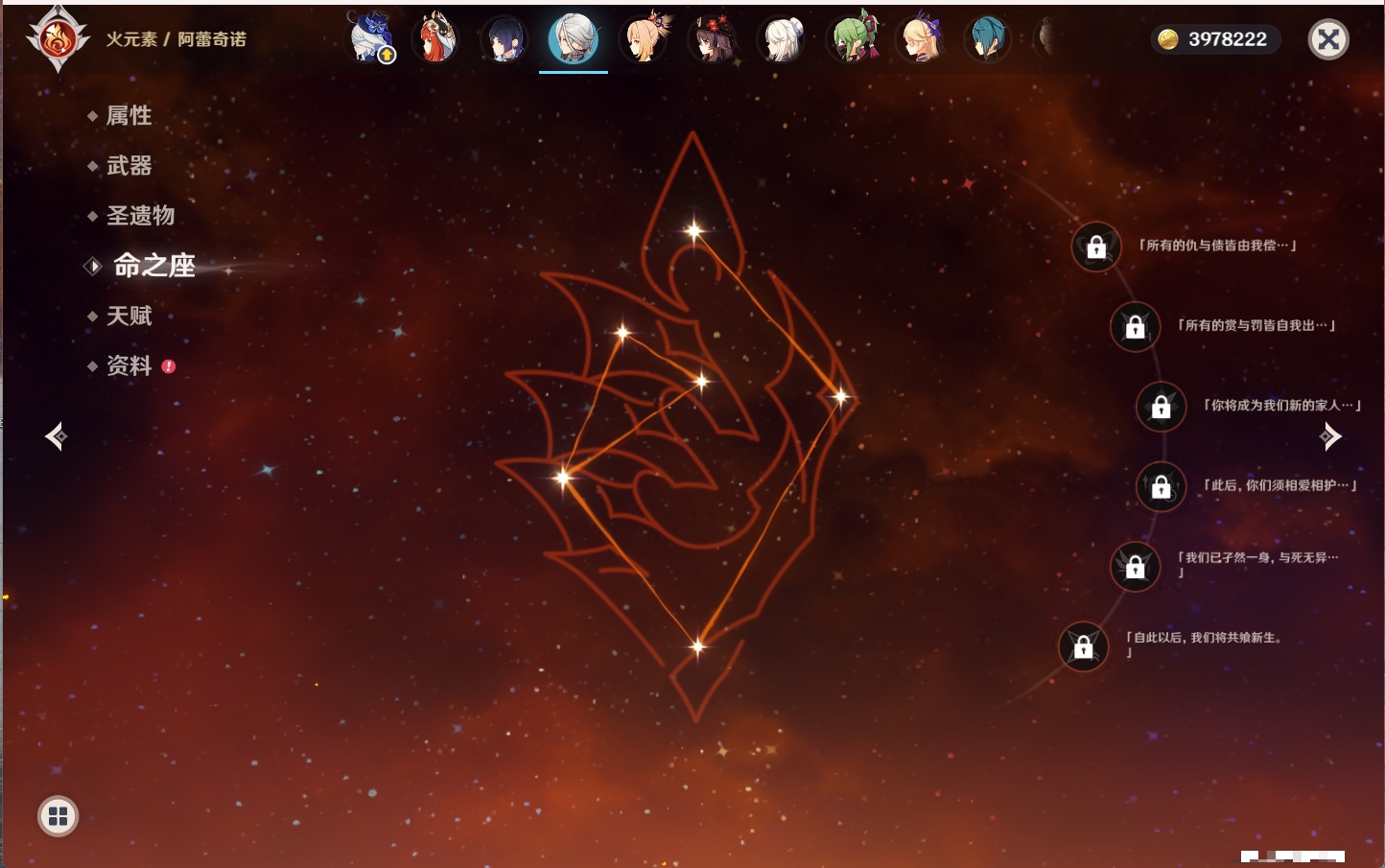Viewport: 1385px width, 868px height.
Task: Select the blonde avatar with the purple bow
Action: pyautogui.click(x=921, y=39)
